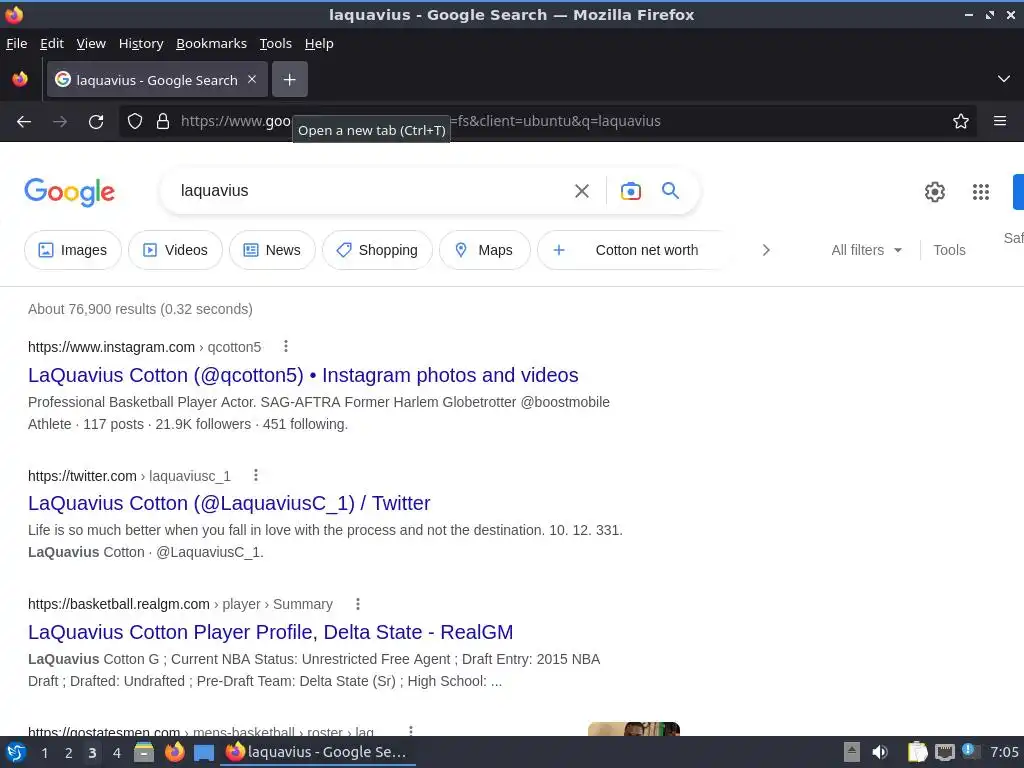1024x768 pixels.
Task: Reload the page with the refresh icon
Action: coord(96,121)
